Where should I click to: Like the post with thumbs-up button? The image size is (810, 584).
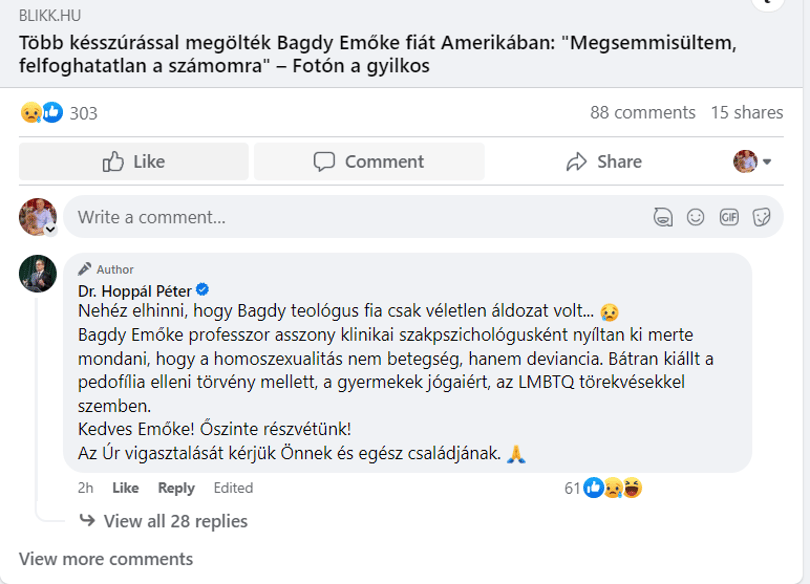pyautogui.click(x=134, y=162)
